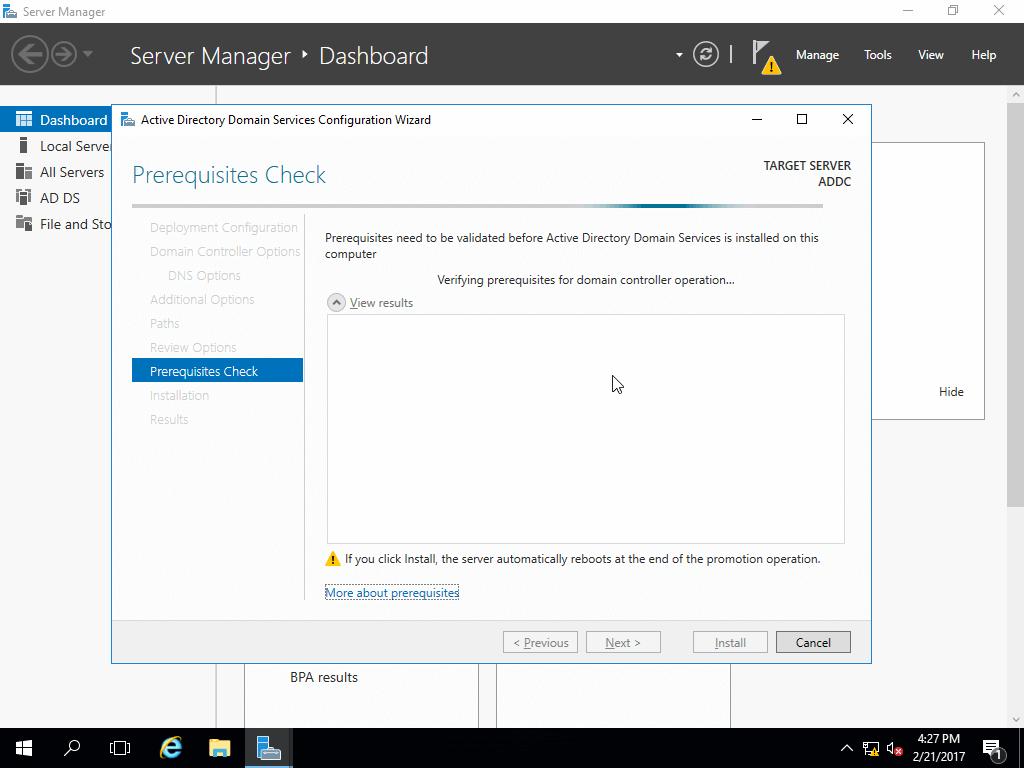Click the Server Manager taskbar icon
This screenshot has height=768, width=1024.
(268, 748)
